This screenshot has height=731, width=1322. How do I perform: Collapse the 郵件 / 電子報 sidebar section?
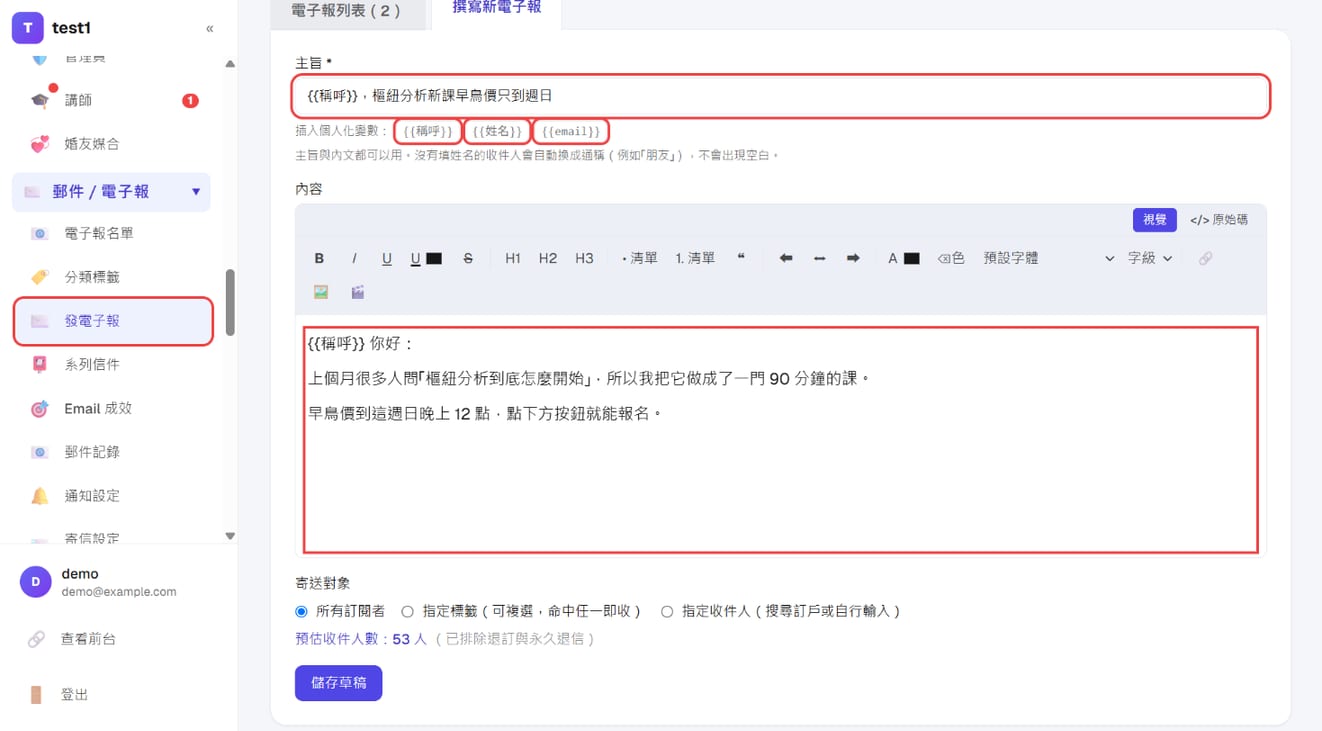click(x=111, y=191)
